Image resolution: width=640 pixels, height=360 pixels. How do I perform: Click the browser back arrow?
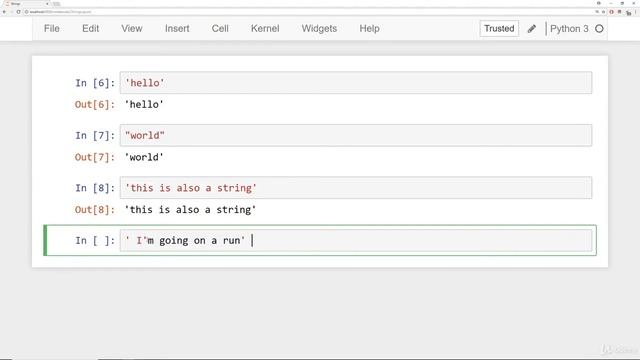[x=4, y=12]
